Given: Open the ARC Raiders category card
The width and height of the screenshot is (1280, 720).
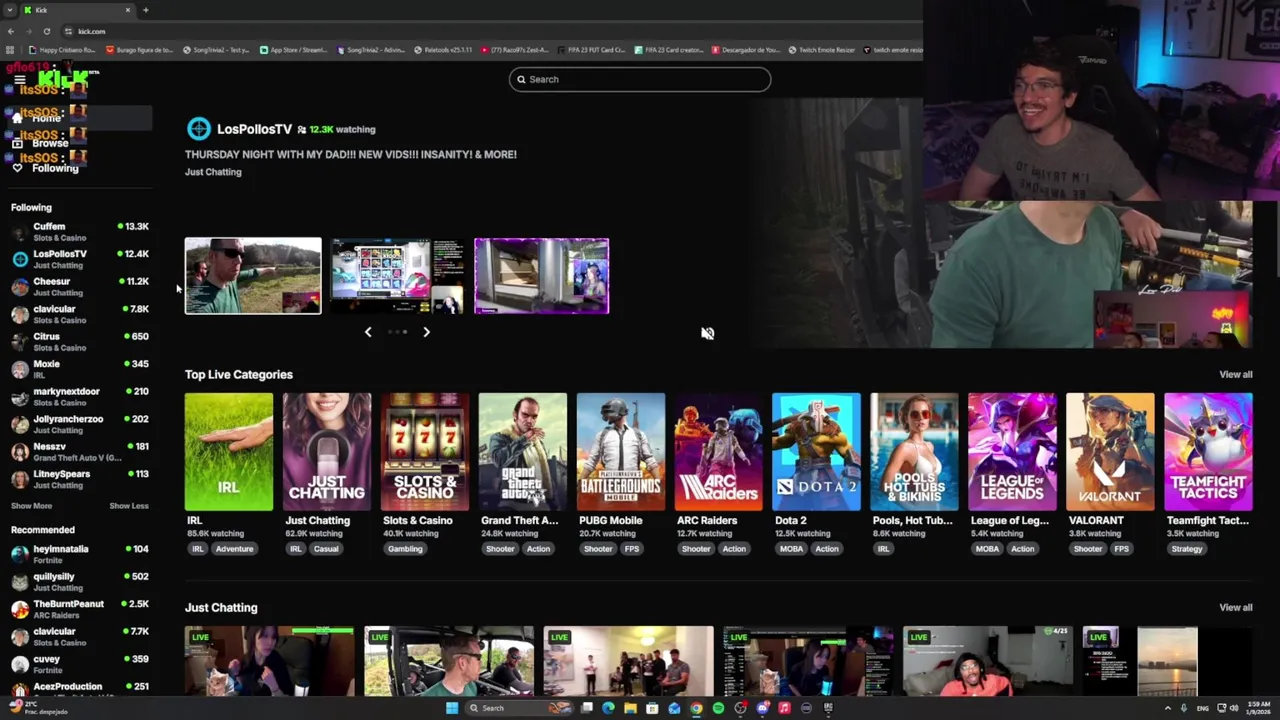Looking at the screenshot, I should [718, 452].
